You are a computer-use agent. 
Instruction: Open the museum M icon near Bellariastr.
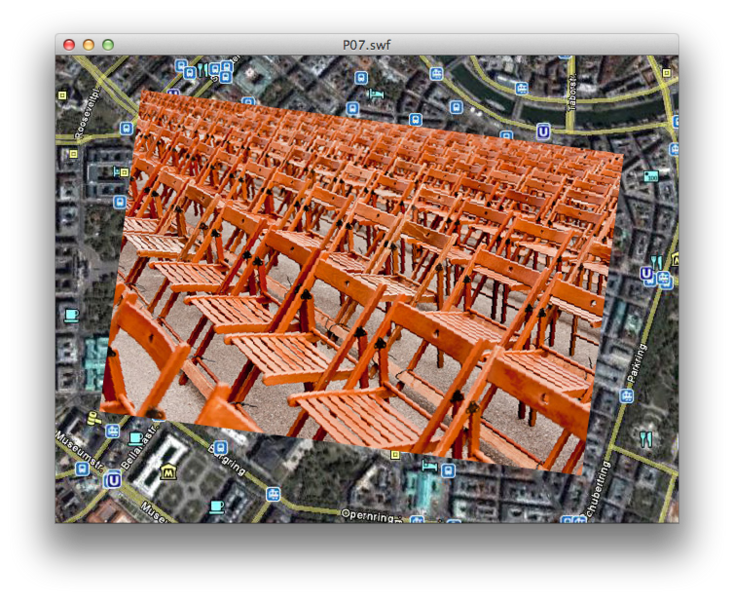(168, 471)
